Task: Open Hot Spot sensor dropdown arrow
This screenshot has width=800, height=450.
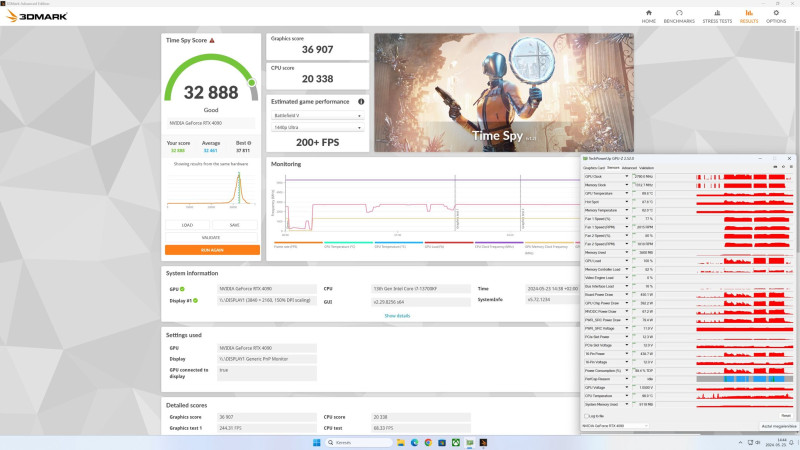Action: [x=627, y=202]
